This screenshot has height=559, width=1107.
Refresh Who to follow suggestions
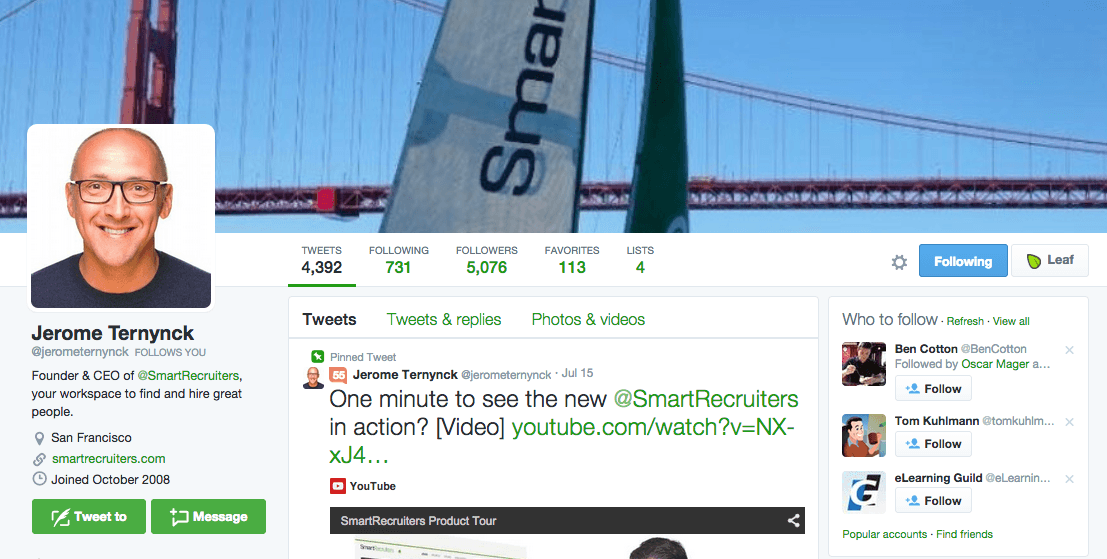tap(965, 321)
